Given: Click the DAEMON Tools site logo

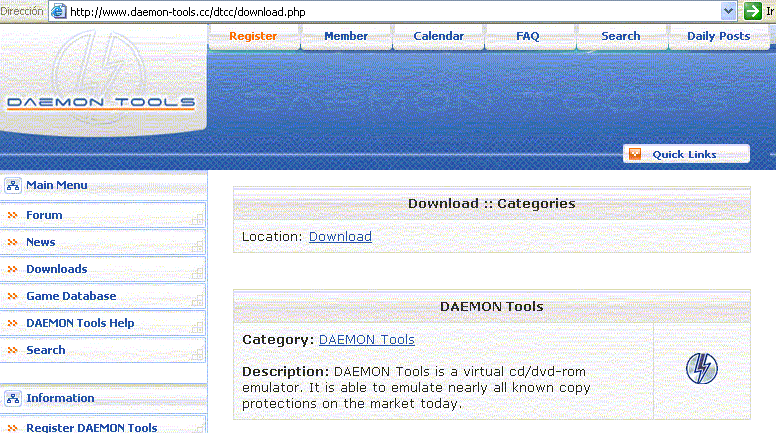Looking at the screenshot, I should point(101,79).
